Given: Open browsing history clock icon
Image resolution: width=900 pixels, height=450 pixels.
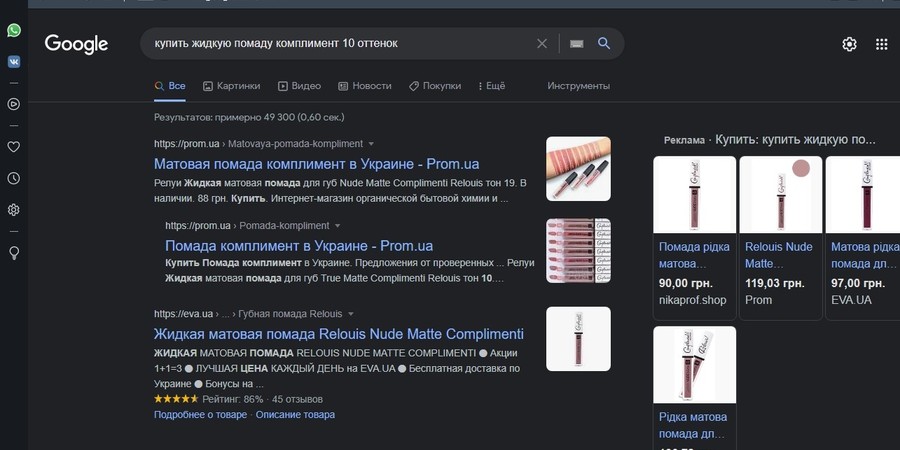Looking at the screenshot, I should (x=14, y=178).
